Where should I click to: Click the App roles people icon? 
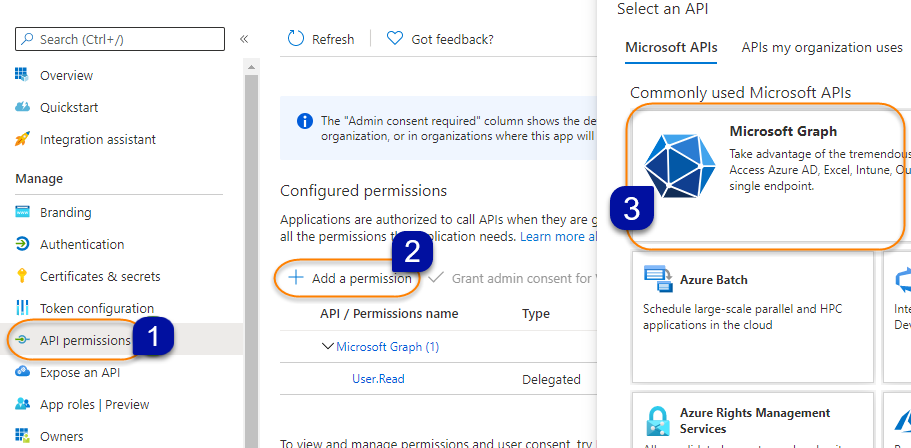tap(22, 404)
